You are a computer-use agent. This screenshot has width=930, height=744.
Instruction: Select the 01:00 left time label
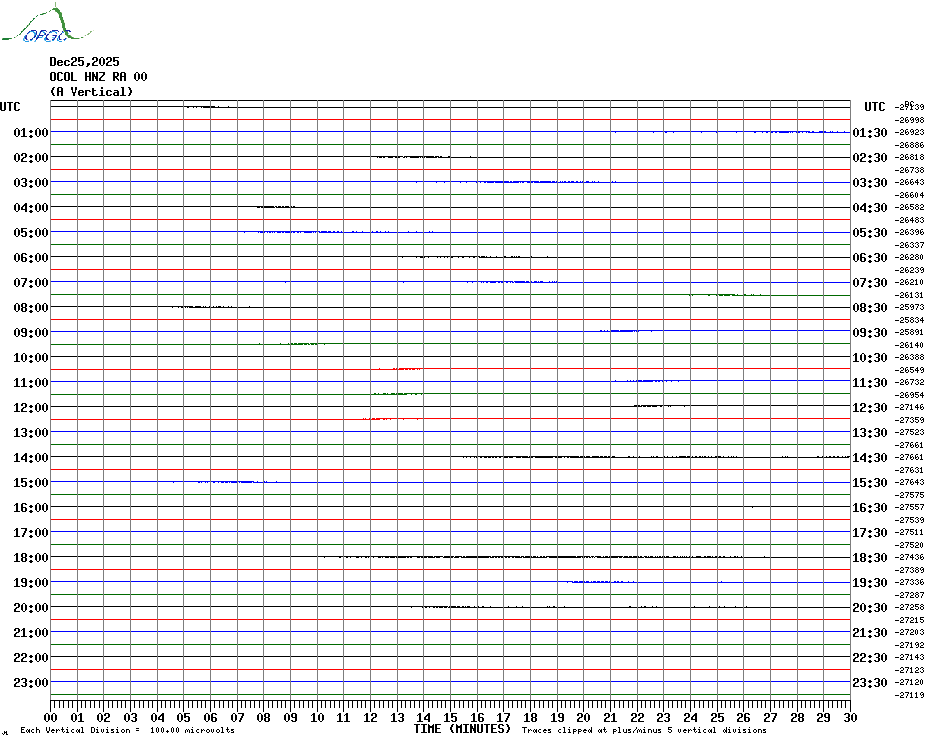pos(31,132)
